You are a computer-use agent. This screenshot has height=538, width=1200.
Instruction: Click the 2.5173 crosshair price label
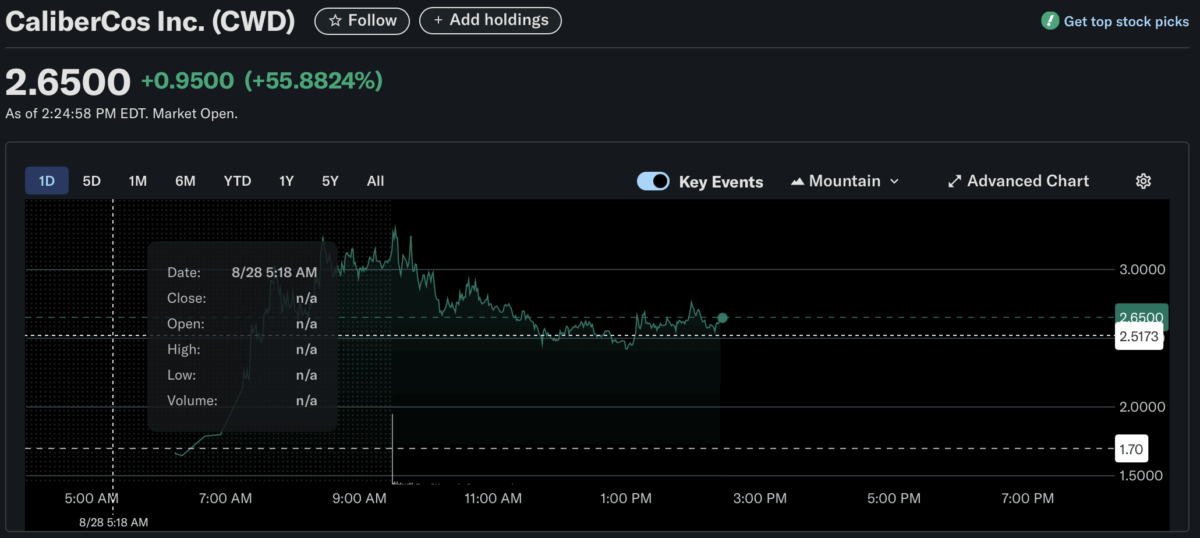tap(1139, 337)
